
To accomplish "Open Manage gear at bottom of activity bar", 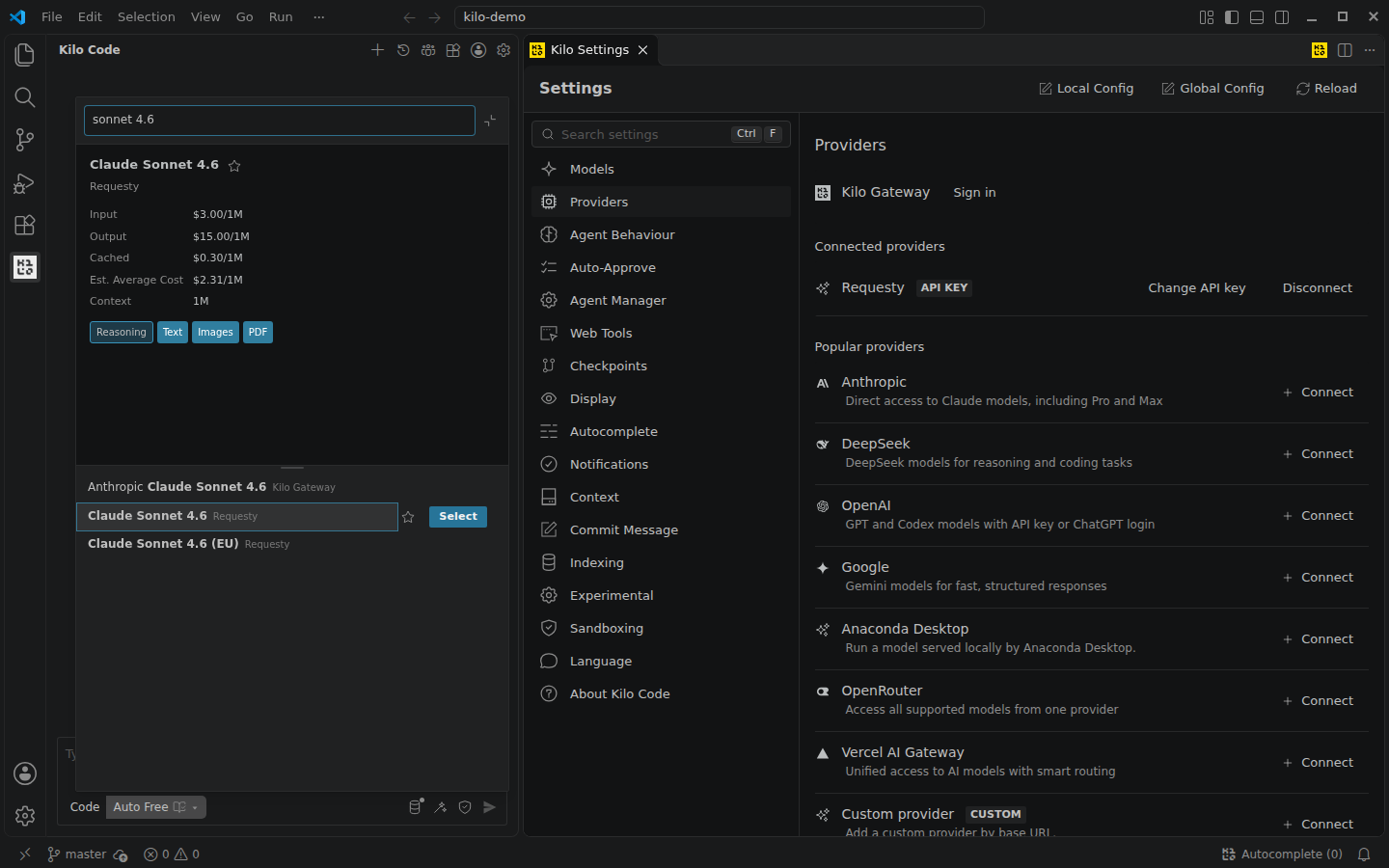I will pos(25,816).
